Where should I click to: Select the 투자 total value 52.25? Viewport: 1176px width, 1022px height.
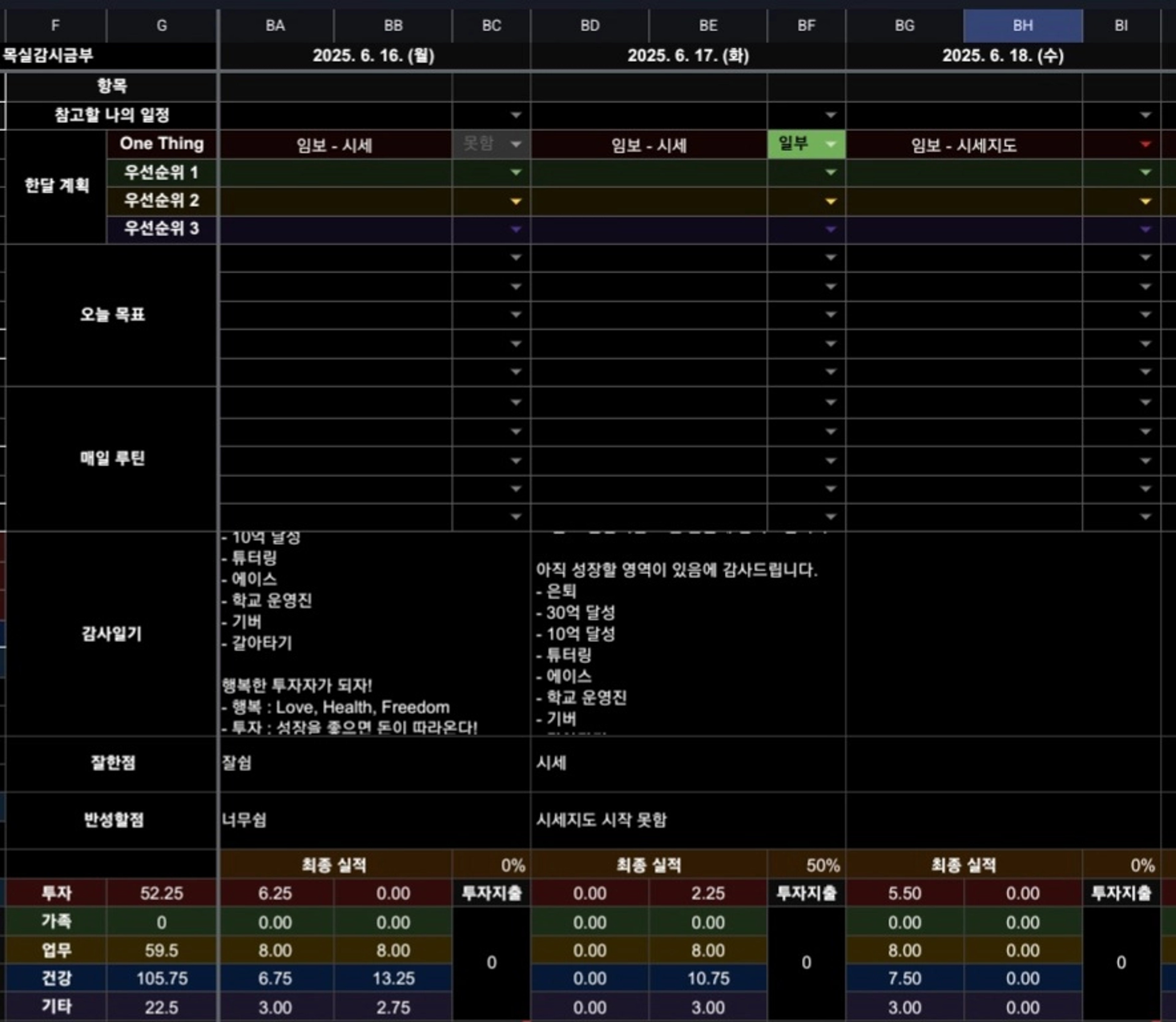(x=161, y=893)
